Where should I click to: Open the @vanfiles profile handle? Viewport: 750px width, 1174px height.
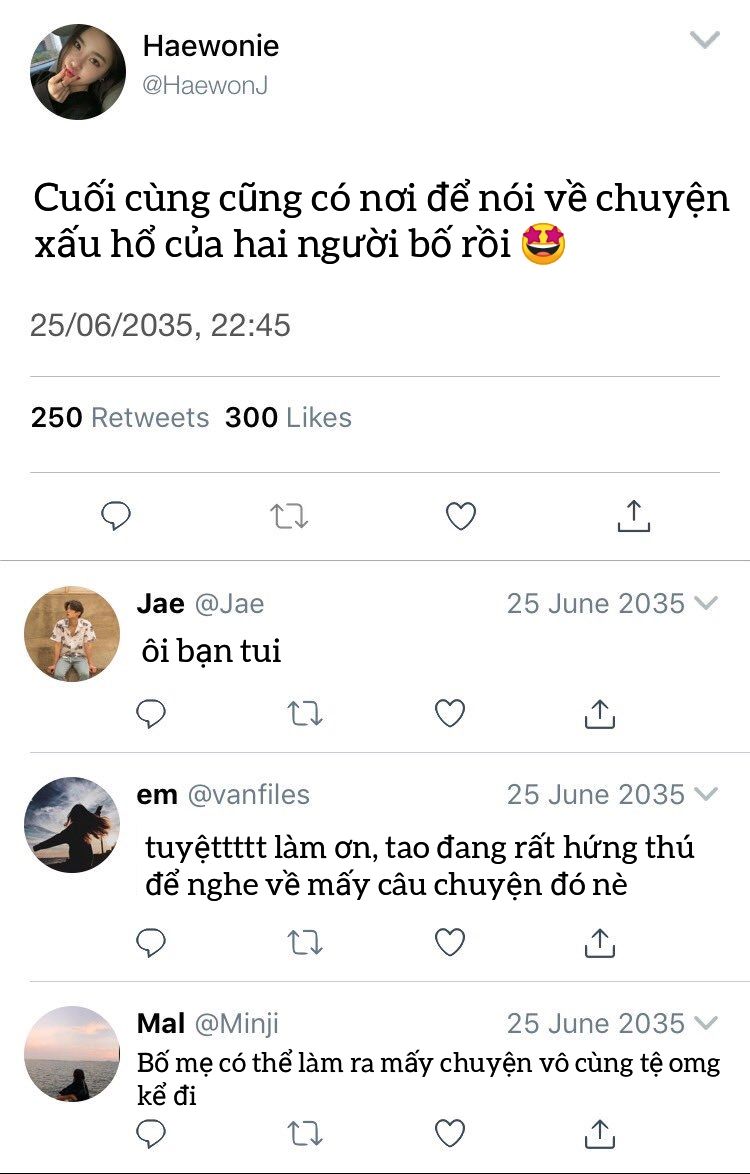coord(248,794)
